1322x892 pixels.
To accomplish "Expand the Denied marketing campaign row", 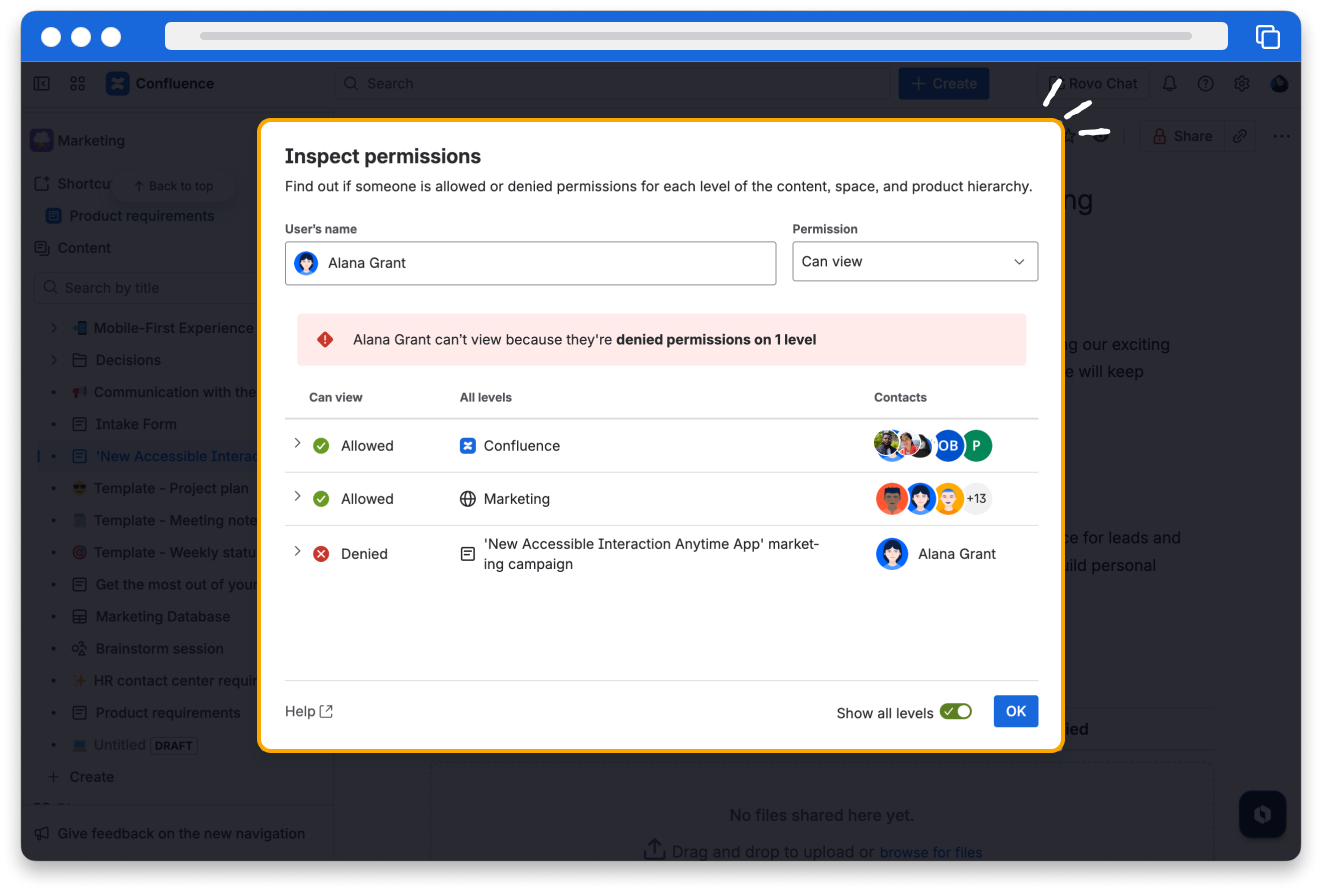I will (x=297, y=551).
